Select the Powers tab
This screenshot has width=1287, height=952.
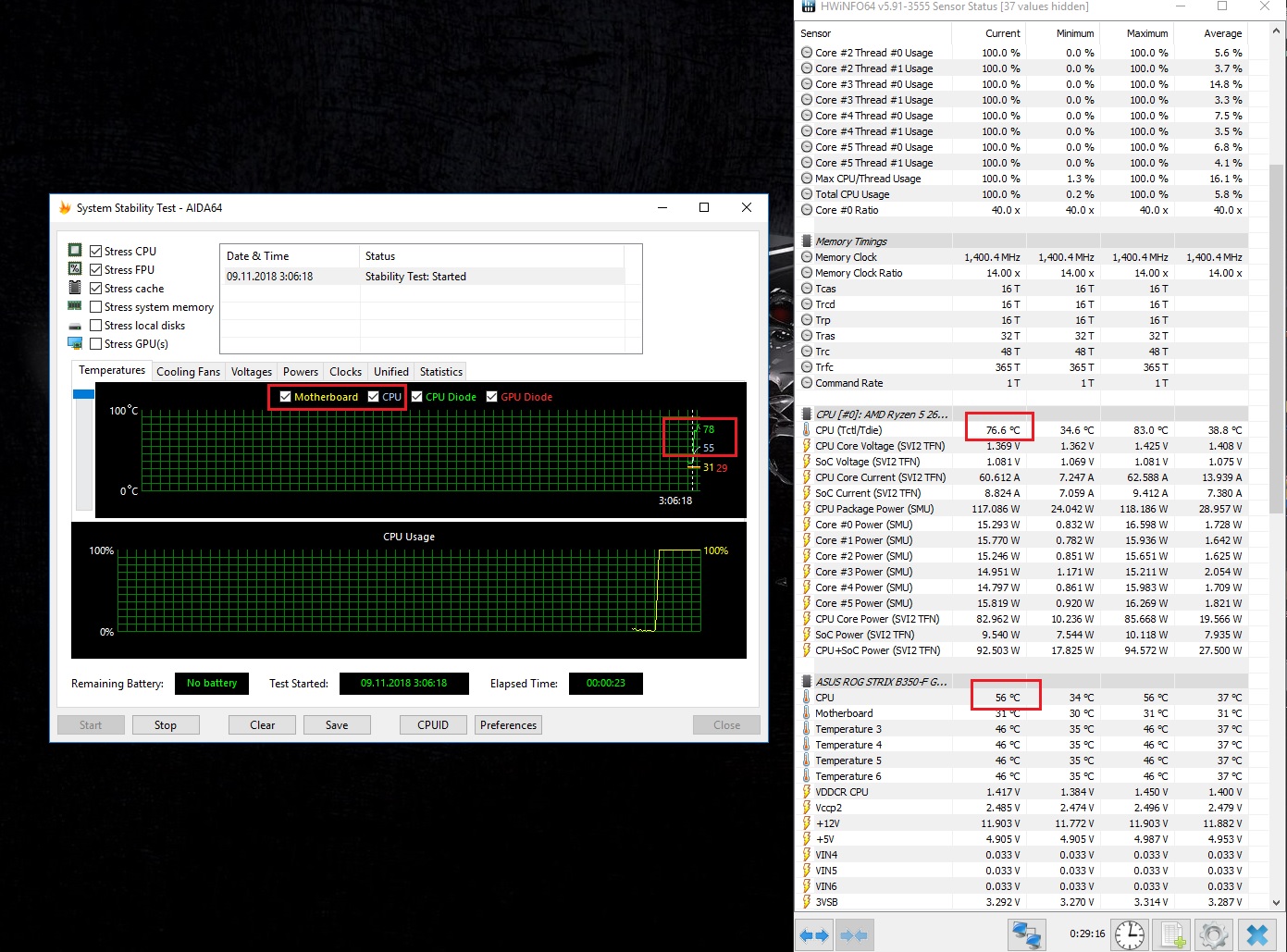(301, 372)
